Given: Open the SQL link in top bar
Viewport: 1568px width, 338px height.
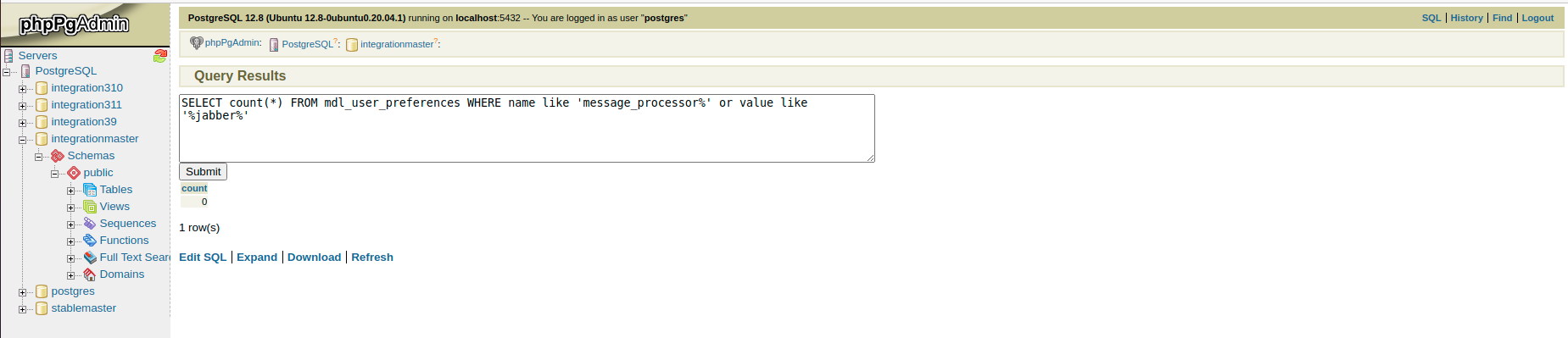Looking at the screenshot, I should point(1431,18).
